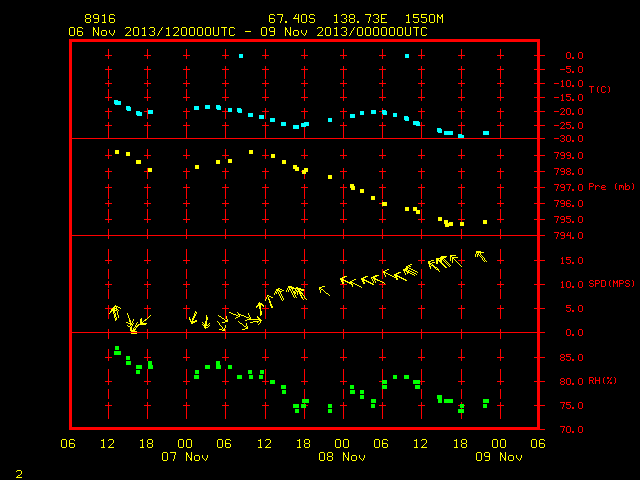640x480 pixels.
Task: Click the last cyan temperature point
Action: coord(486,133)
